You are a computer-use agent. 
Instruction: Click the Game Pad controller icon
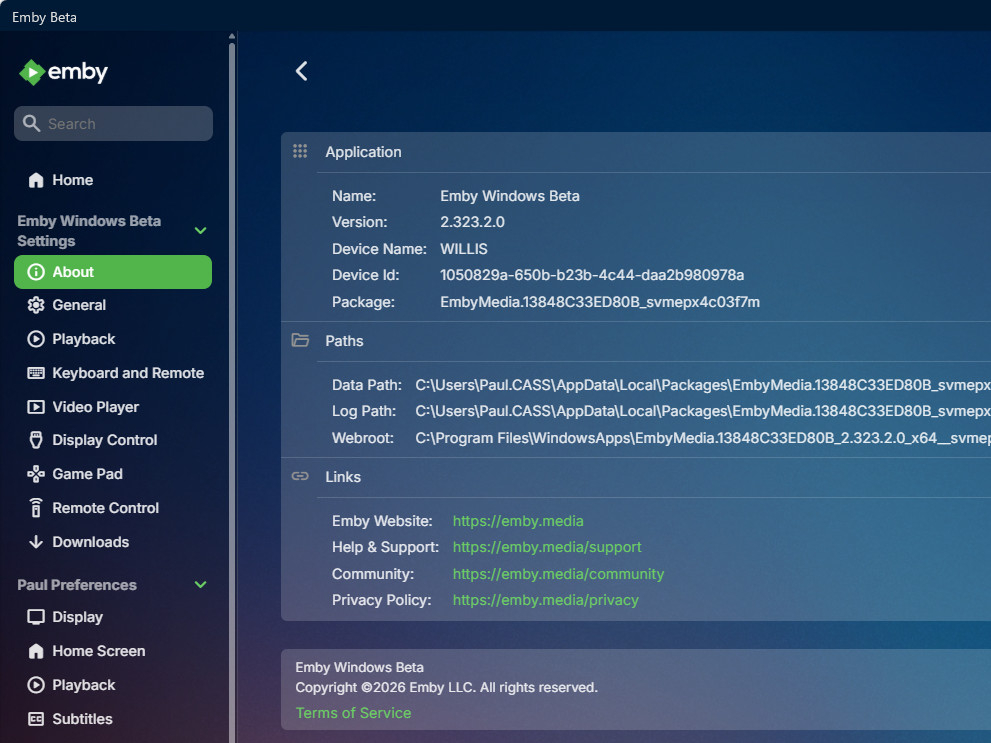(x=36, y=474)
